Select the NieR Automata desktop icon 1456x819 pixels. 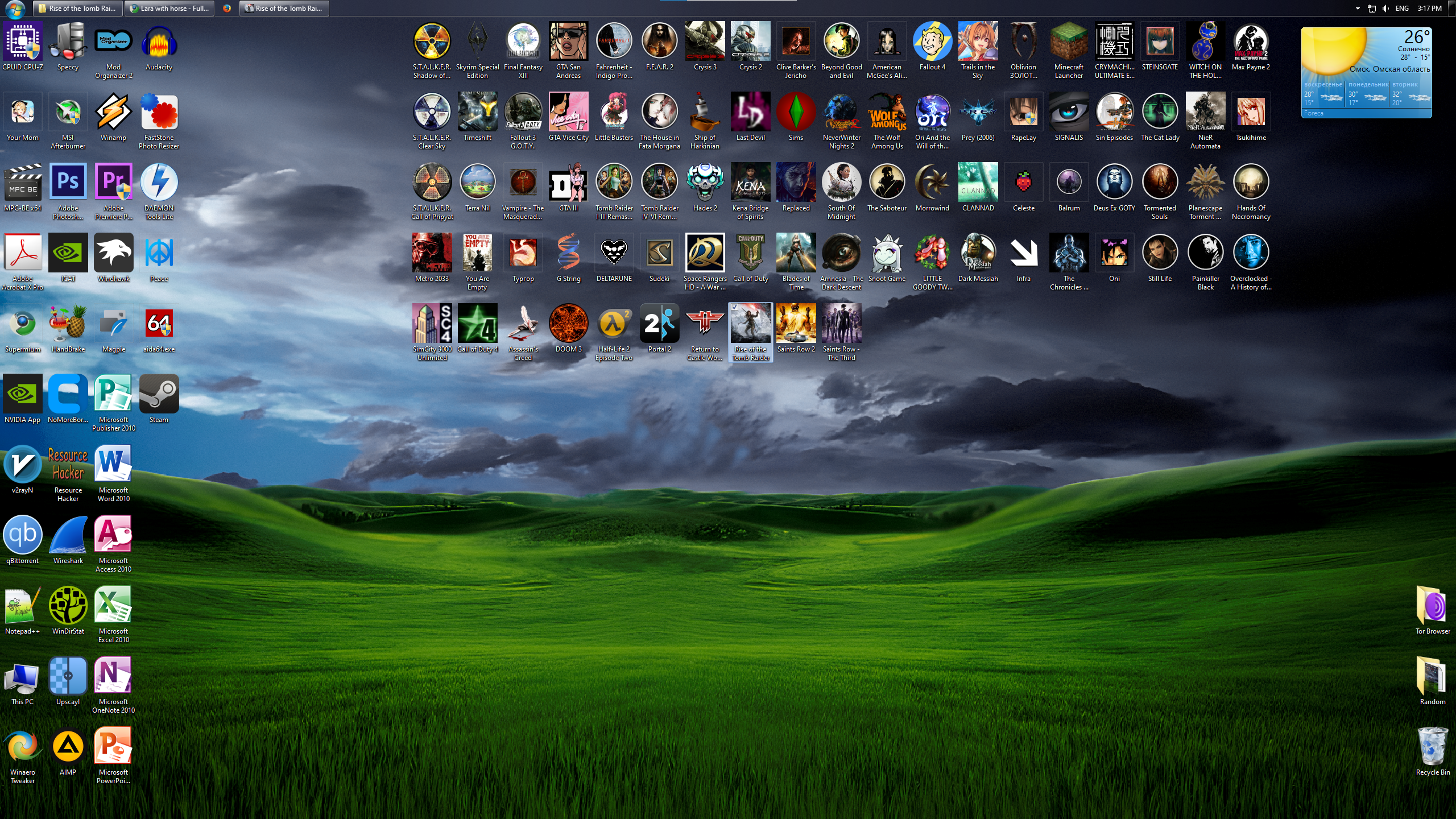coord(1206,111)
